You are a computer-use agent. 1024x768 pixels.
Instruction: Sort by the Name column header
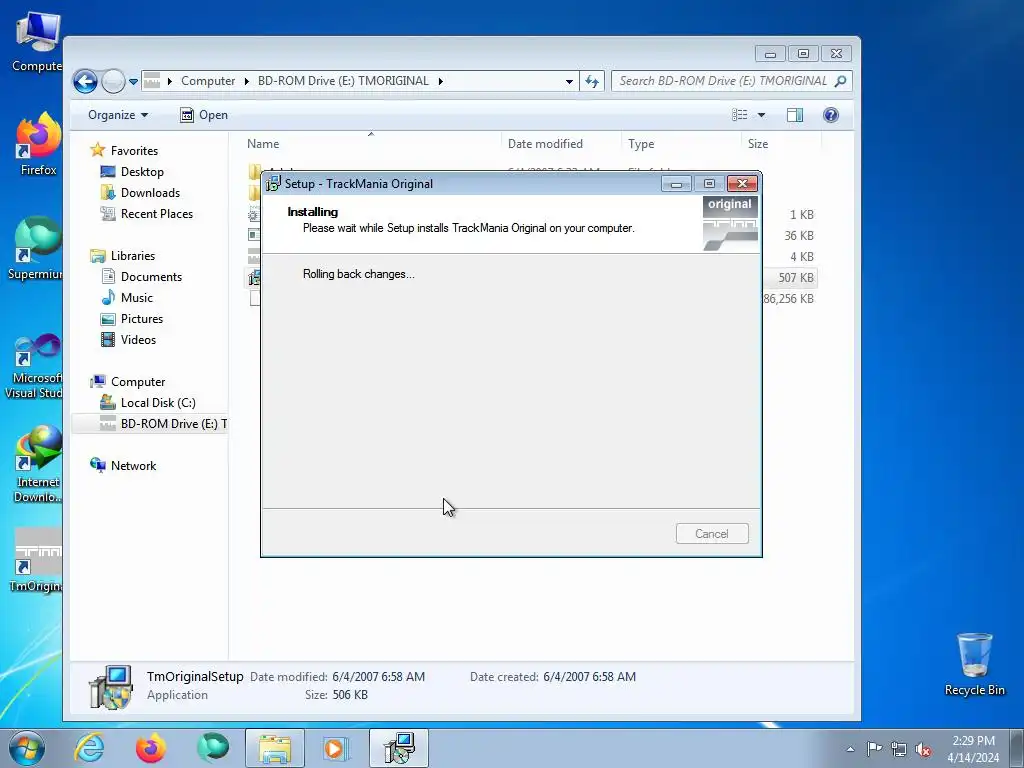click(263, 144)
